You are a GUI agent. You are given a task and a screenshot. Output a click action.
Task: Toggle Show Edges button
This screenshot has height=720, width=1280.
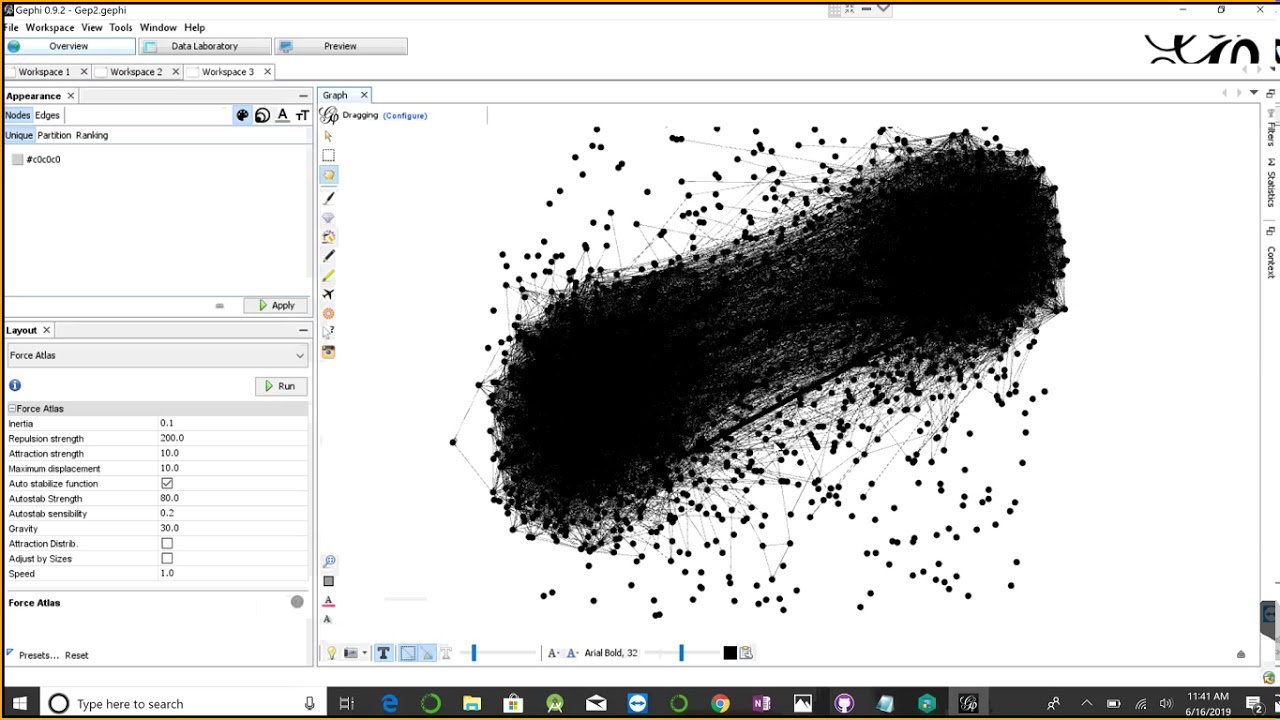pyautogui.click(x=408, y=653)
